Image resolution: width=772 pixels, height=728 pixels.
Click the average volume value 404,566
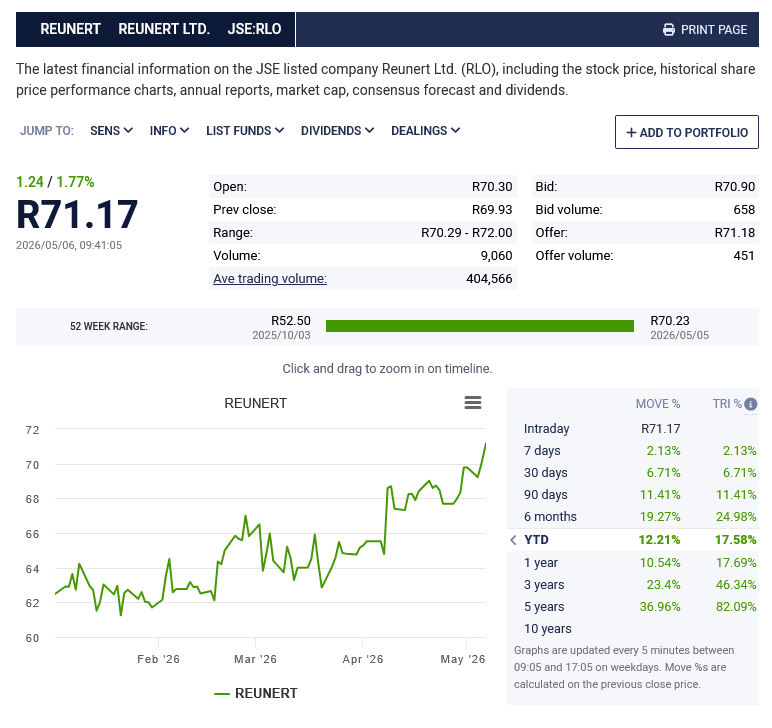(x=489, y=279)
